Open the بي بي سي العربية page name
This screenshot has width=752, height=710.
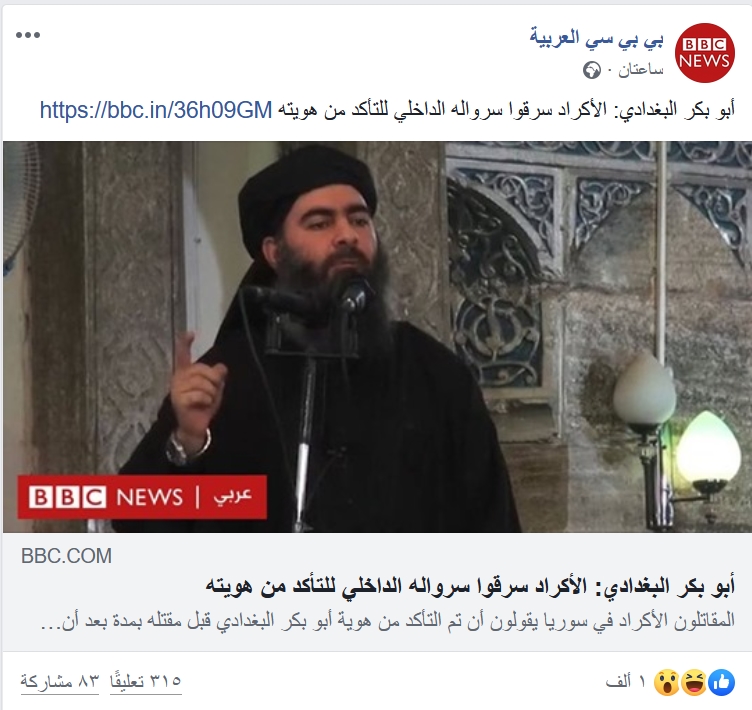597,37
